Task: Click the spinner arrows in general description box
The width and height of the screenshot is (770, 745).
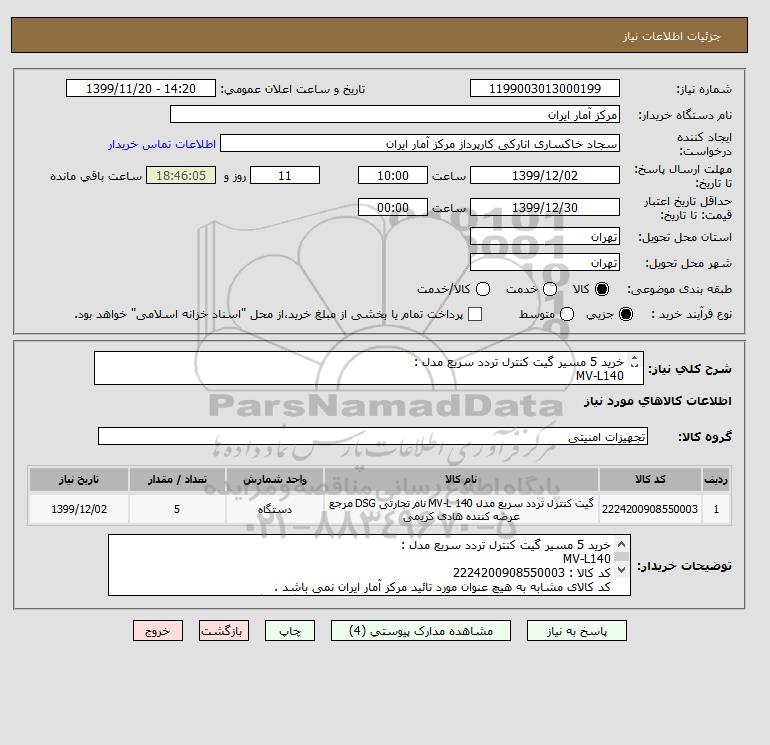Action: (x=634, y=361)
